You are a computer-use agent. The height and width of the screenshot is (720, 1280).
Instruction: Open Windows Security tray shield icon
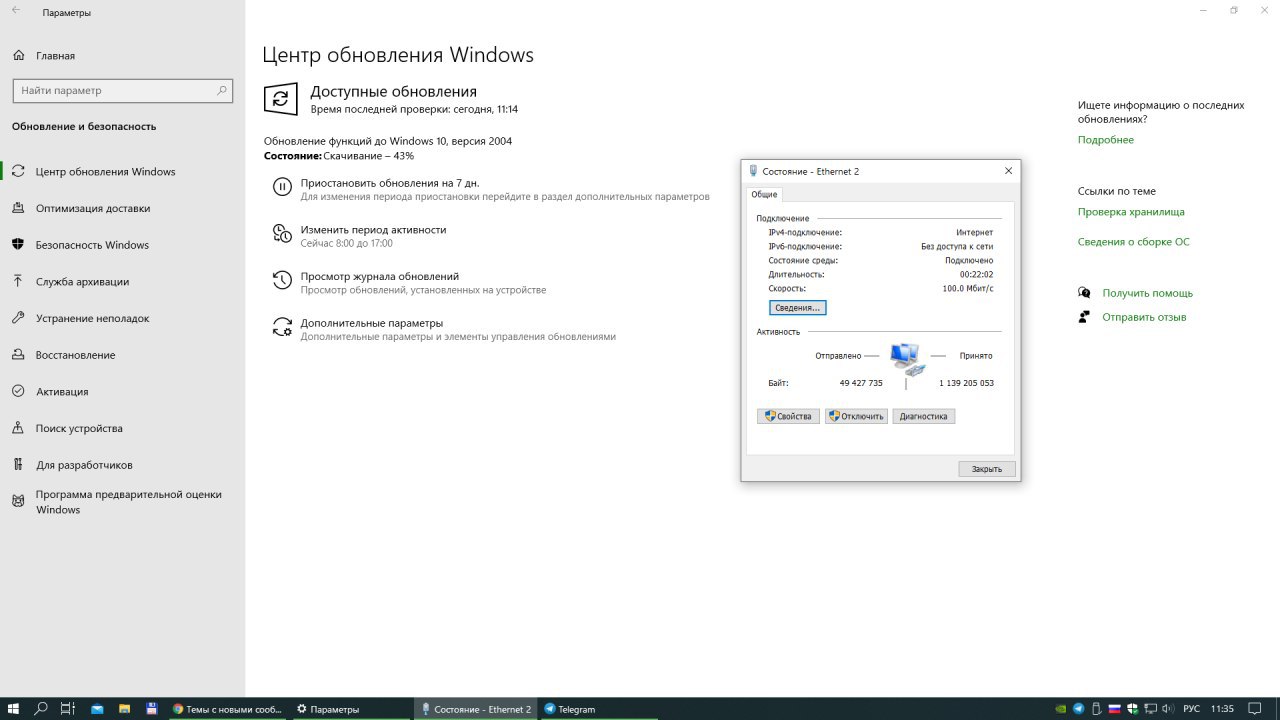point(1132,709)
